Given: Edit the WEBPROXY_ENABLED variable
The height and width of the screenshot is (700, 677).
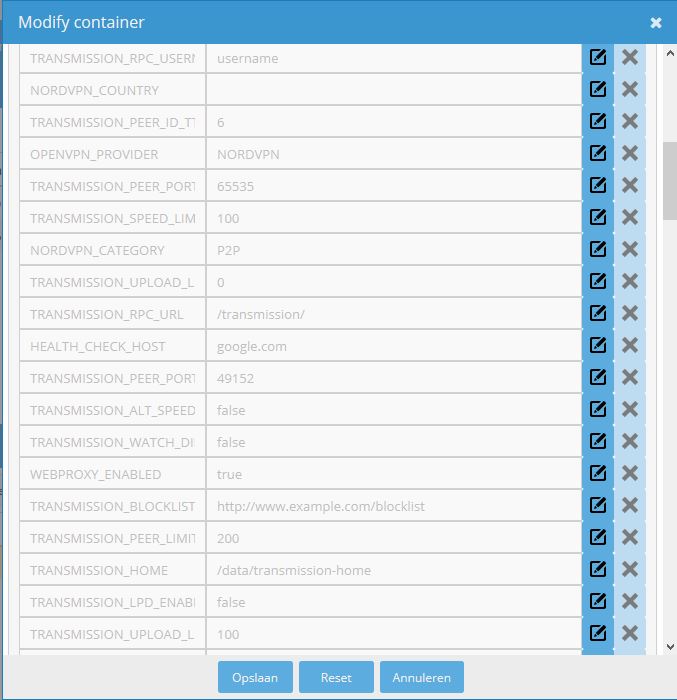Looking at the screenshot, I should (x=598, y=474).
